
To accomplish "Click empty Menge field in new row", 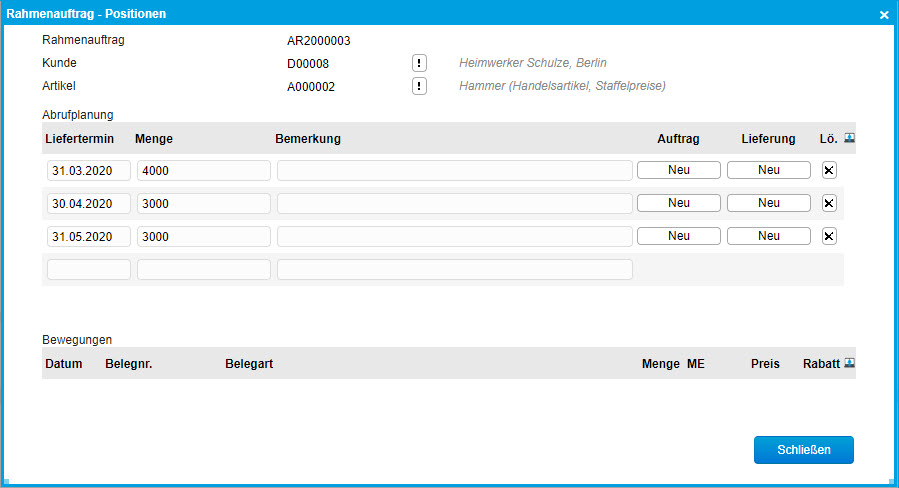I will 204,270.
